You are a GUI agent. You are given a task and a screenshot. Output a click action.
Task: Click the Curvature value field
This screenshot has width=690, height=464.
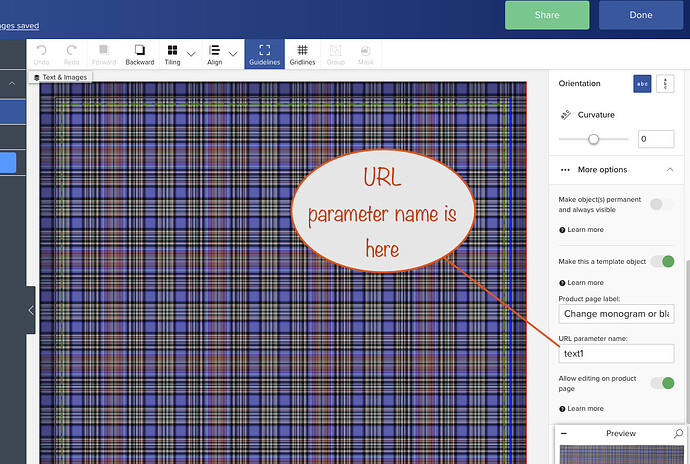(656, 139)
